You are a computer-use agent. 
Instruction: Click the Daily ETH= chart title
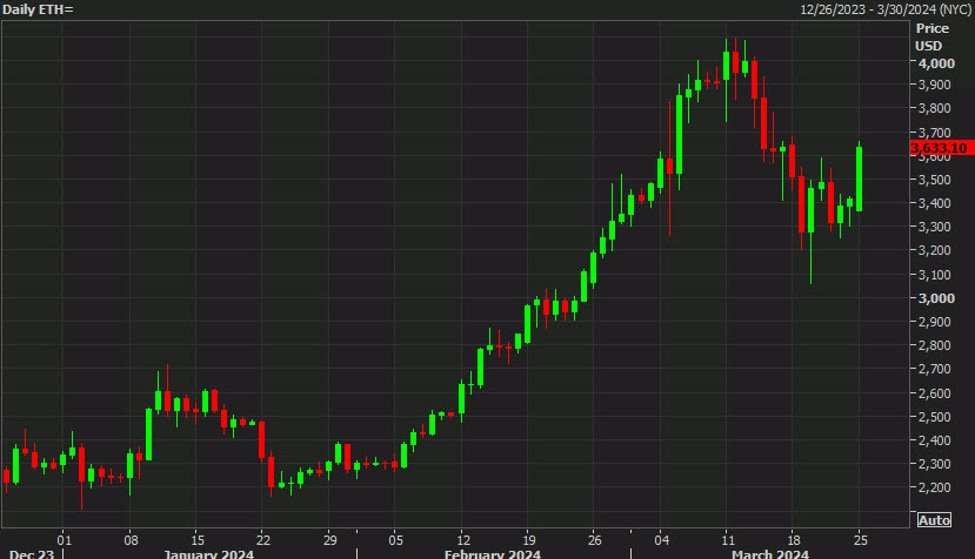click(40, 8)
